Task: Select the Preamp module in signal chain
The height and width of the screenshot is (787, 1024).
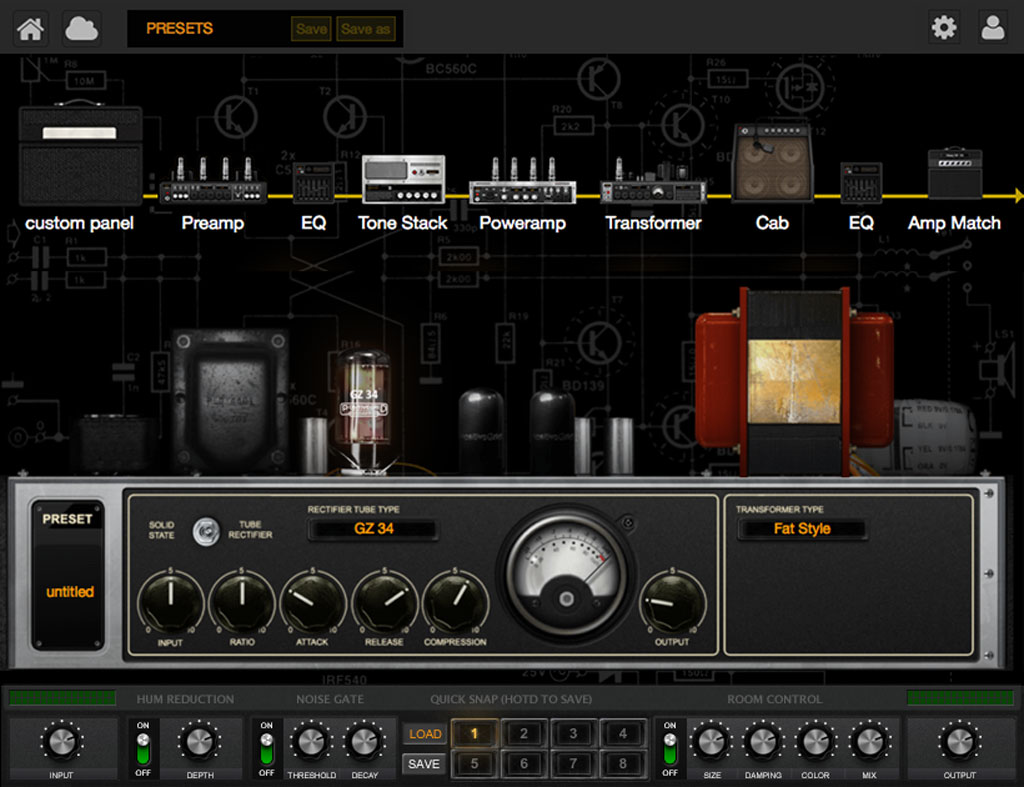Action: (212, 185)
